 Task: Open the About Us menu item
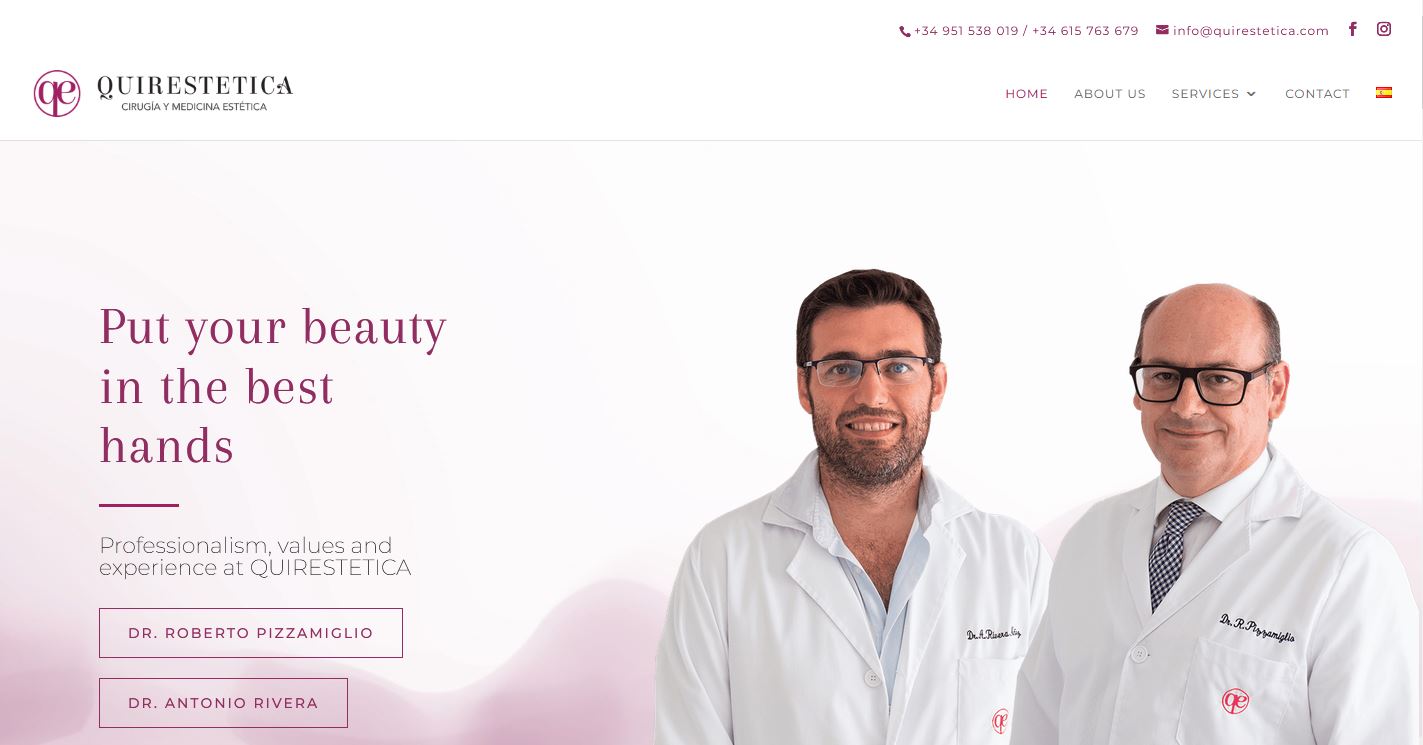tap(1110, 94)
